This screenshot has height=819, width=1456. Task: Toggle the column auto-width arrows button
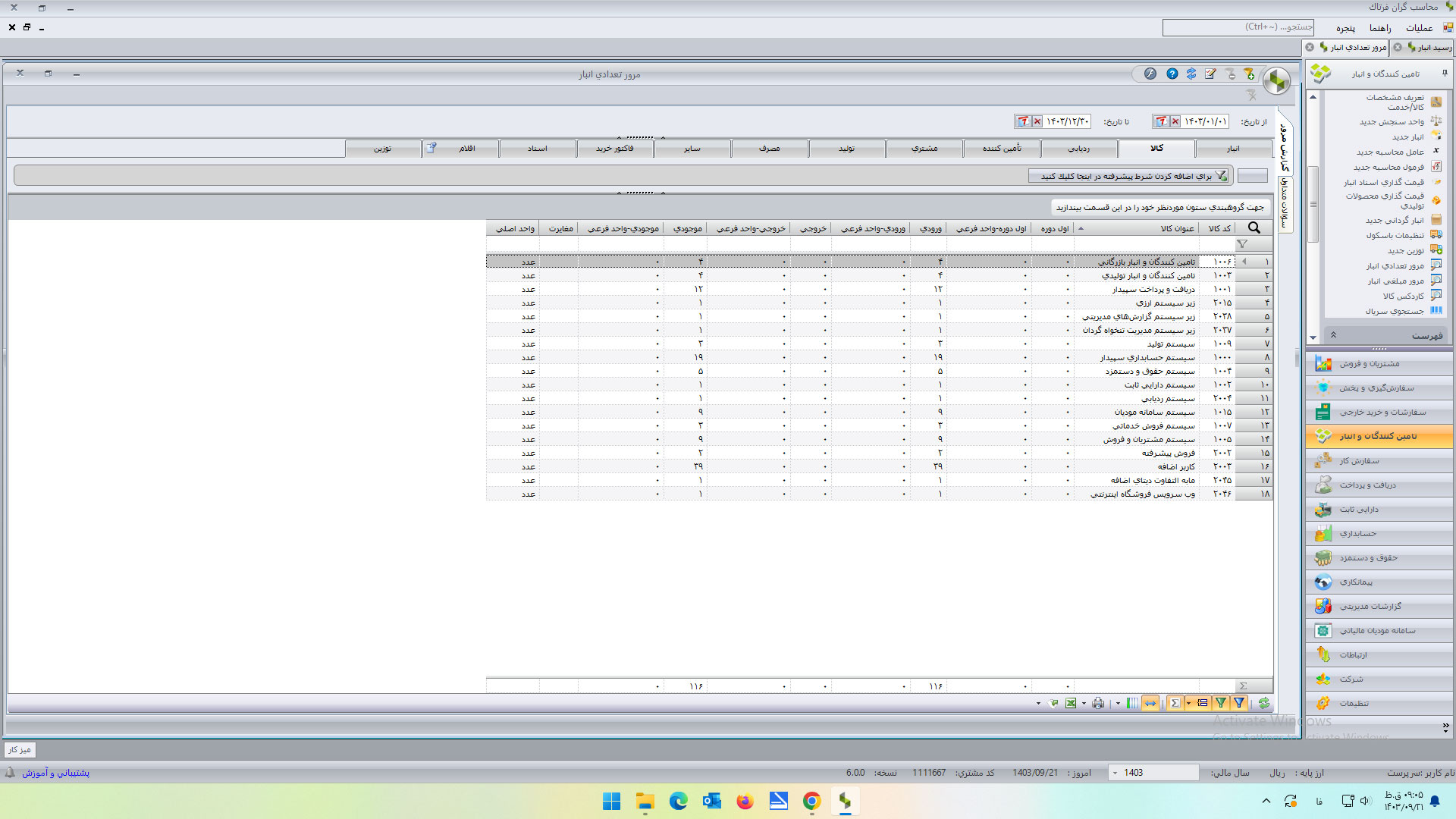pos(1150,703)
